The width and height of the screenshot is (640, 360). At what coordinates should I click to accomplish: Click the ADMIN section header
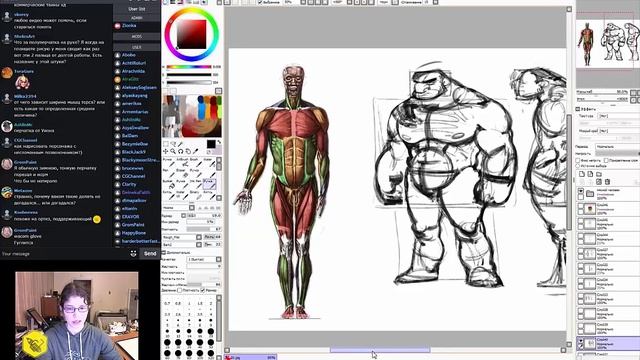pos(137,18)
